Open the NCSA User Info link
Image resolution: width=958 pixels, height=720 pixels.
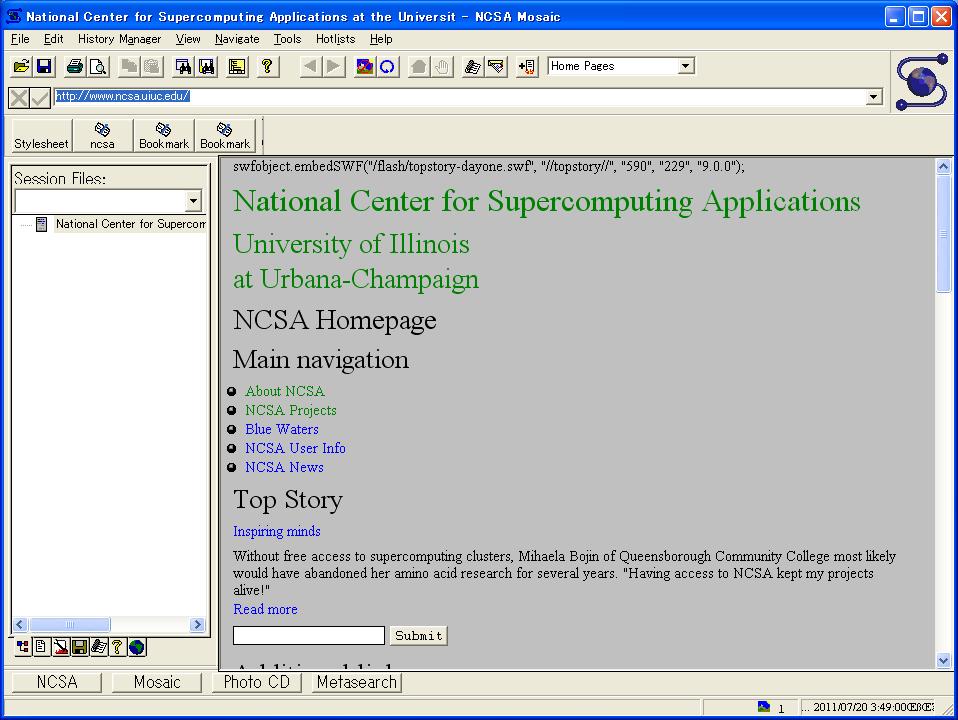pyautogui.click(x=295, y=448)
